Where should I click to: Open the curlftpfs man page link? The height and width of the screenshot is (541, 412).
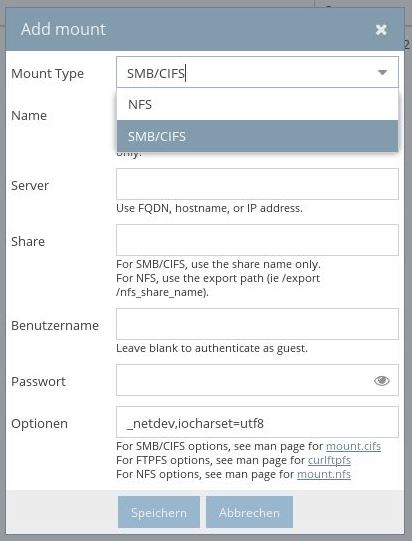329,460
